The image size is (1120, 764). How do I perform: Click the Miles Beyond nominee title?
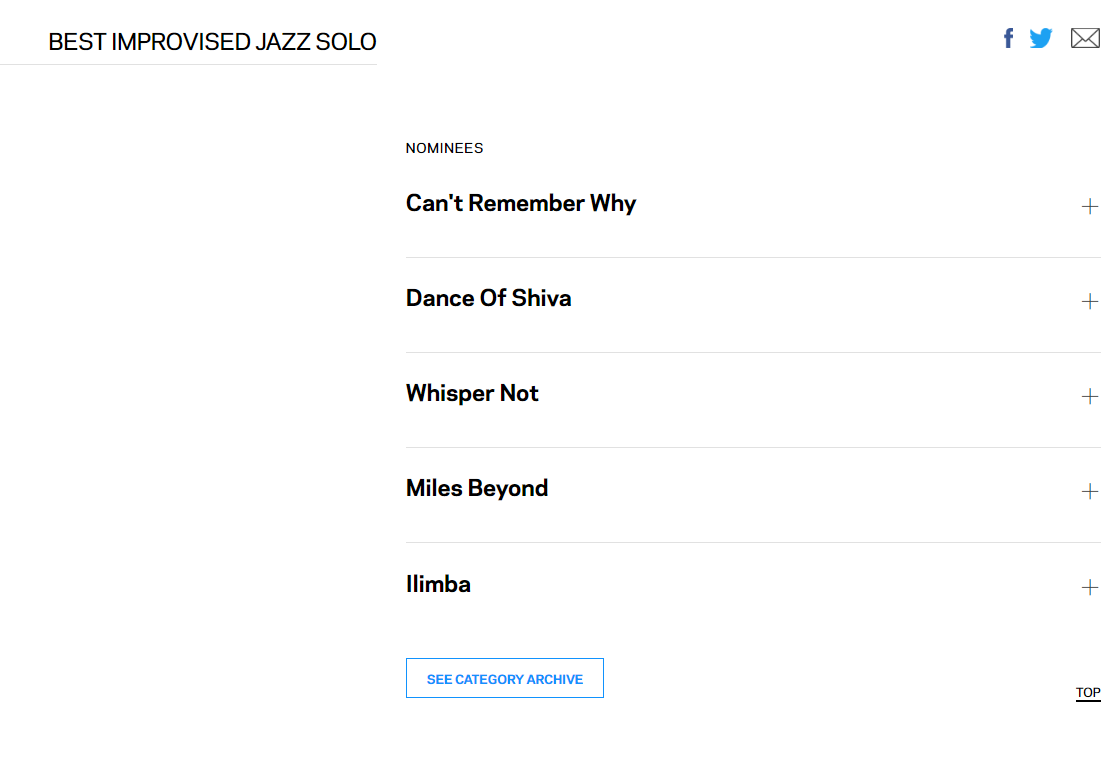(x=477, y=489)
